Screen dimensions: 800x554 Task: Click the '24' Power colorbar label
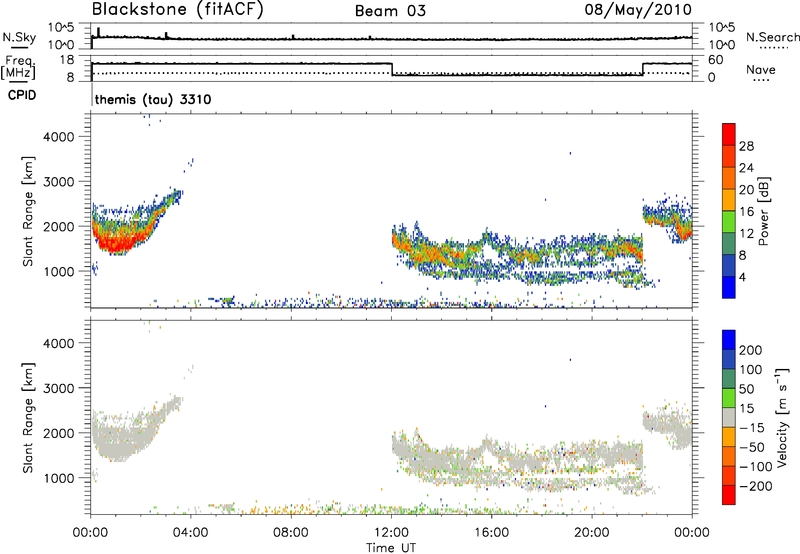click(746, 168)
